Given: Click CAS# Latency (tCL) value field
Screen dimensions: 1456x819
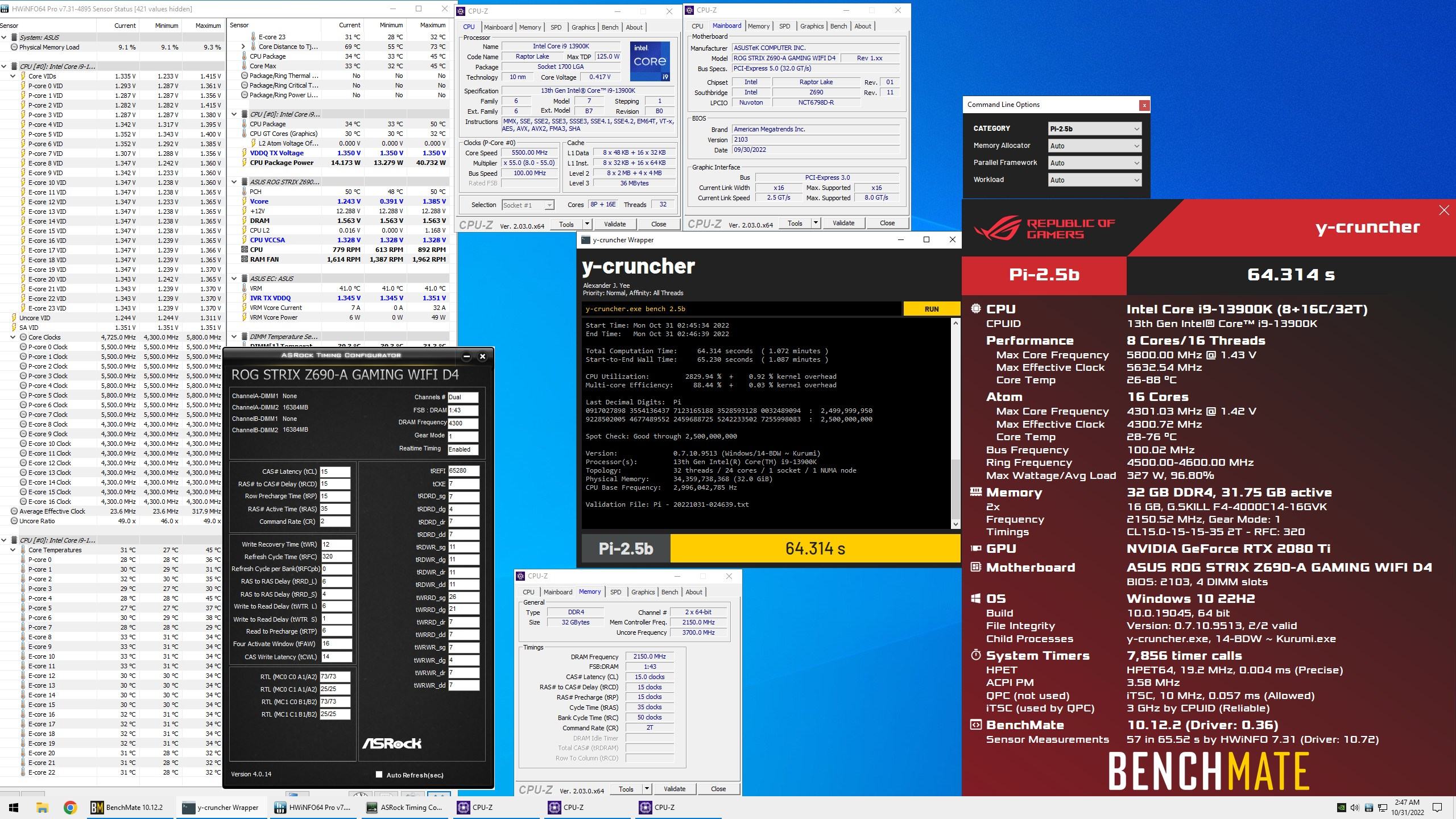Looking at the screenshot, I should [335, 471].
